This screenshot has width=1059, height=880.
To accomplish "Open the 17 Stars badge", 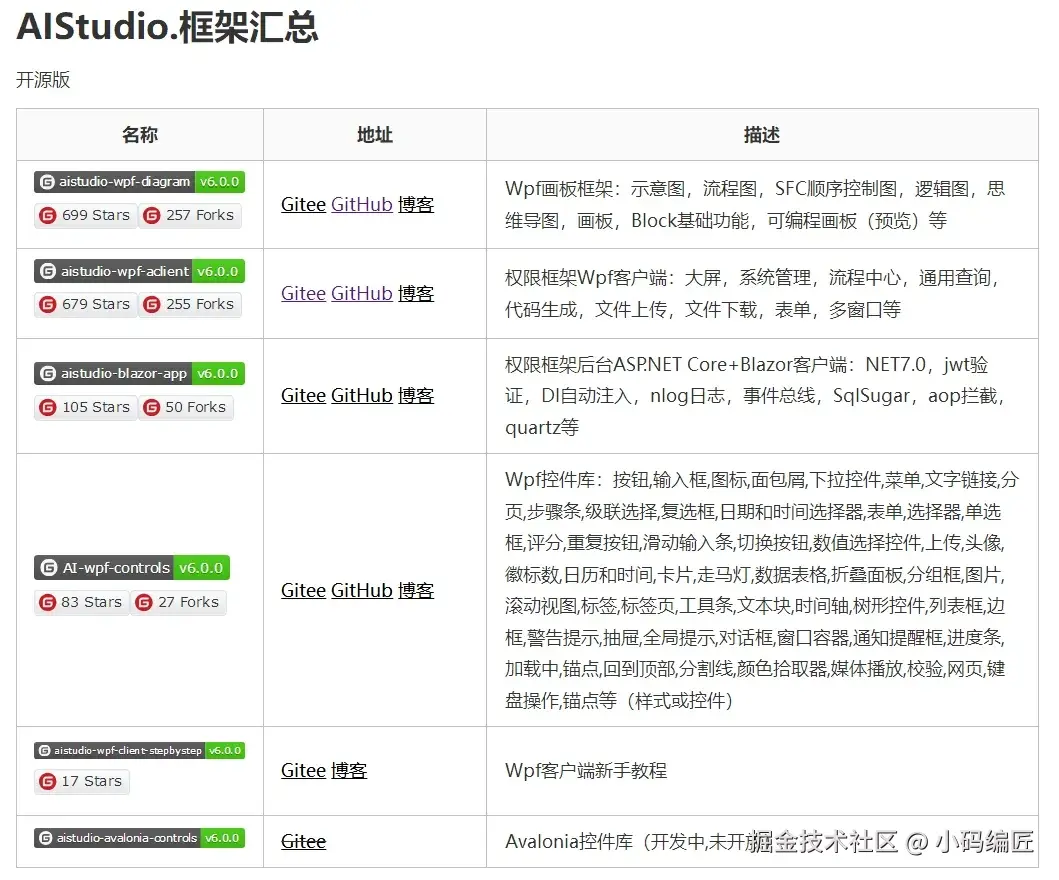I will pos(81,781).
